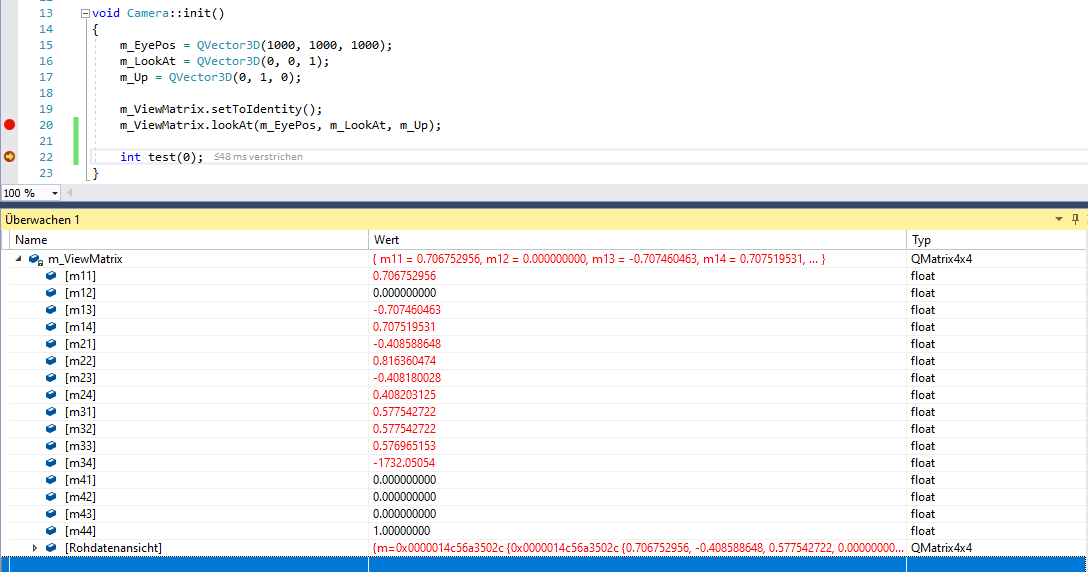Click the field icon next to [m22]
This screenshot has width=1088, height=572.
click(51, 361)
